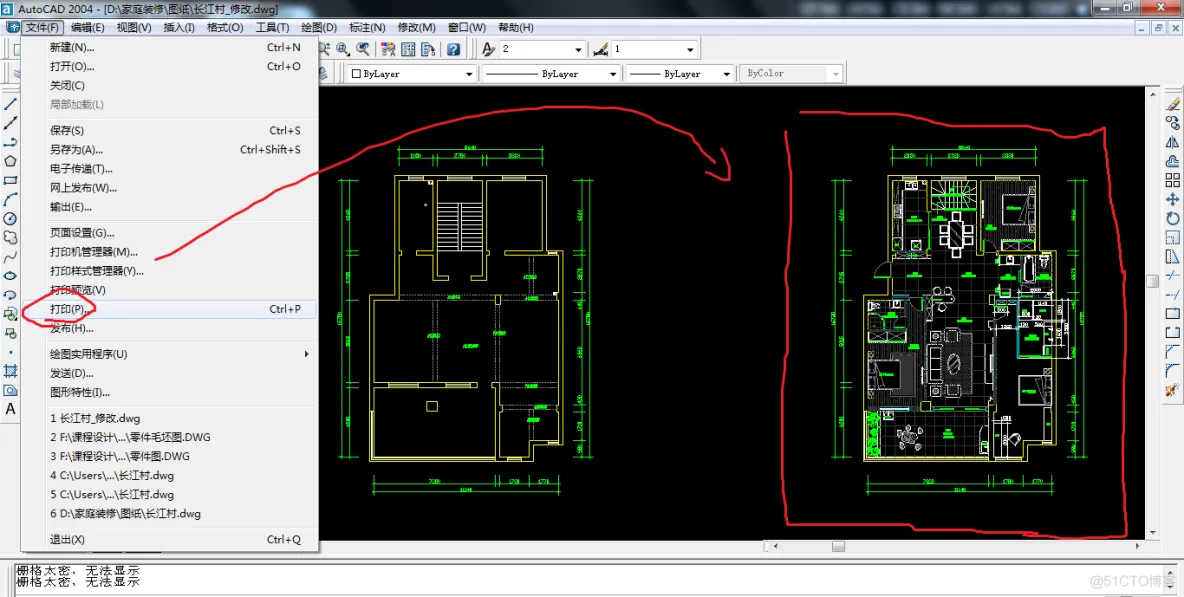Choose 另存为(A)... menu entry
Image resolution: width=1184 pixels, height=597 pixels.
pyautogui.click(x=170, y=149)
